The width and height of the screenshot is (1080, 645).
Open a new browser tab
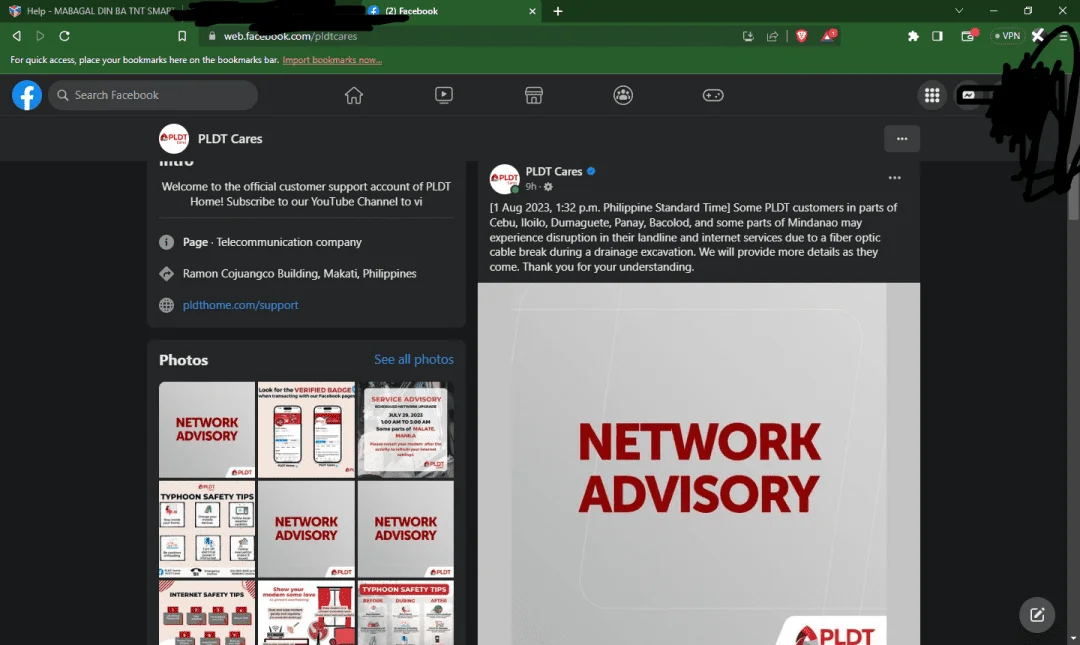coord(558,11)
